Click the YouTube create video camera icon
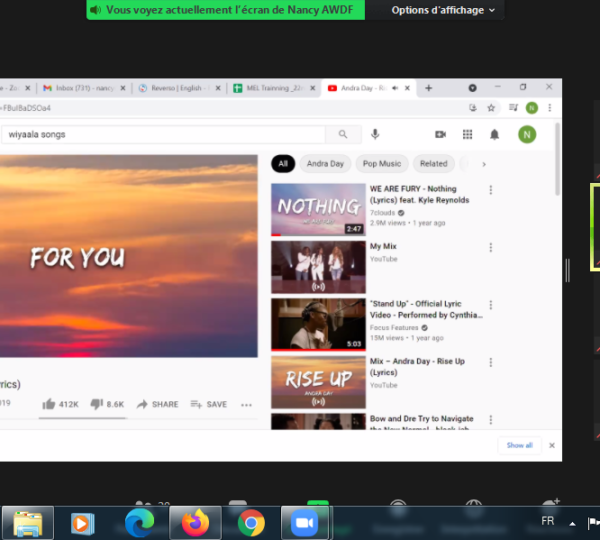The height and width of the screenshot is (540, 600). 441,135
